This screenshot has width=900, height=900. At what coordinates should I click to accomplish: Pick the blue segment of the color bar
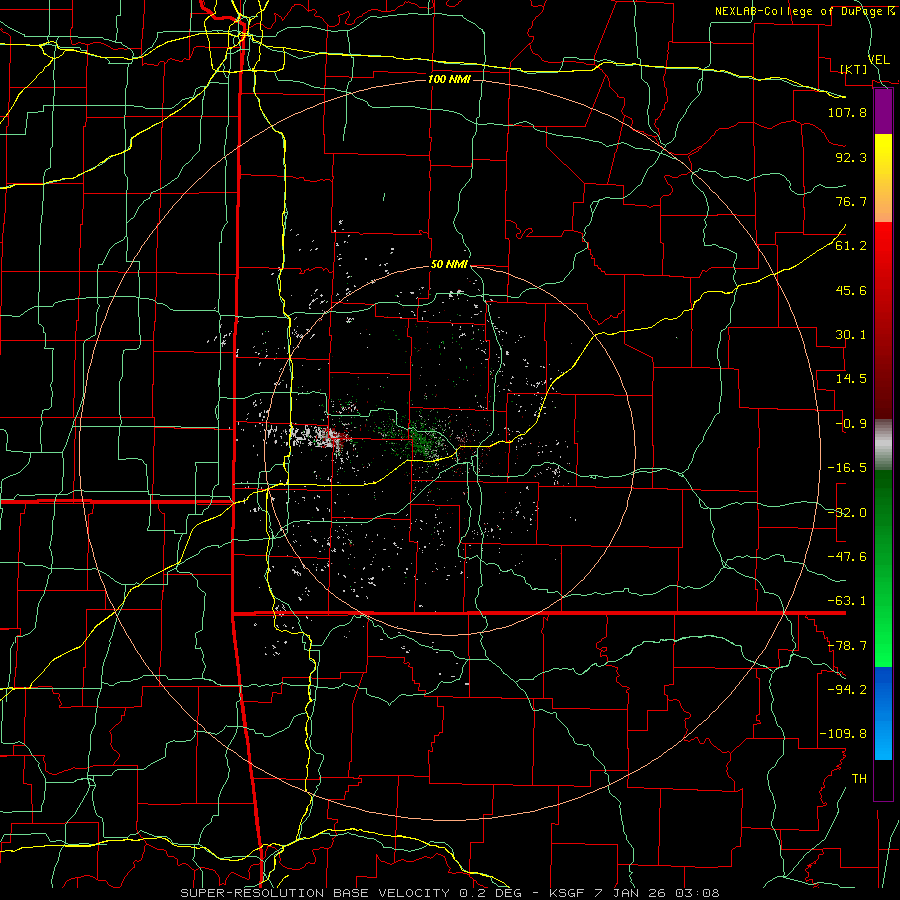(x=883, y=713)
